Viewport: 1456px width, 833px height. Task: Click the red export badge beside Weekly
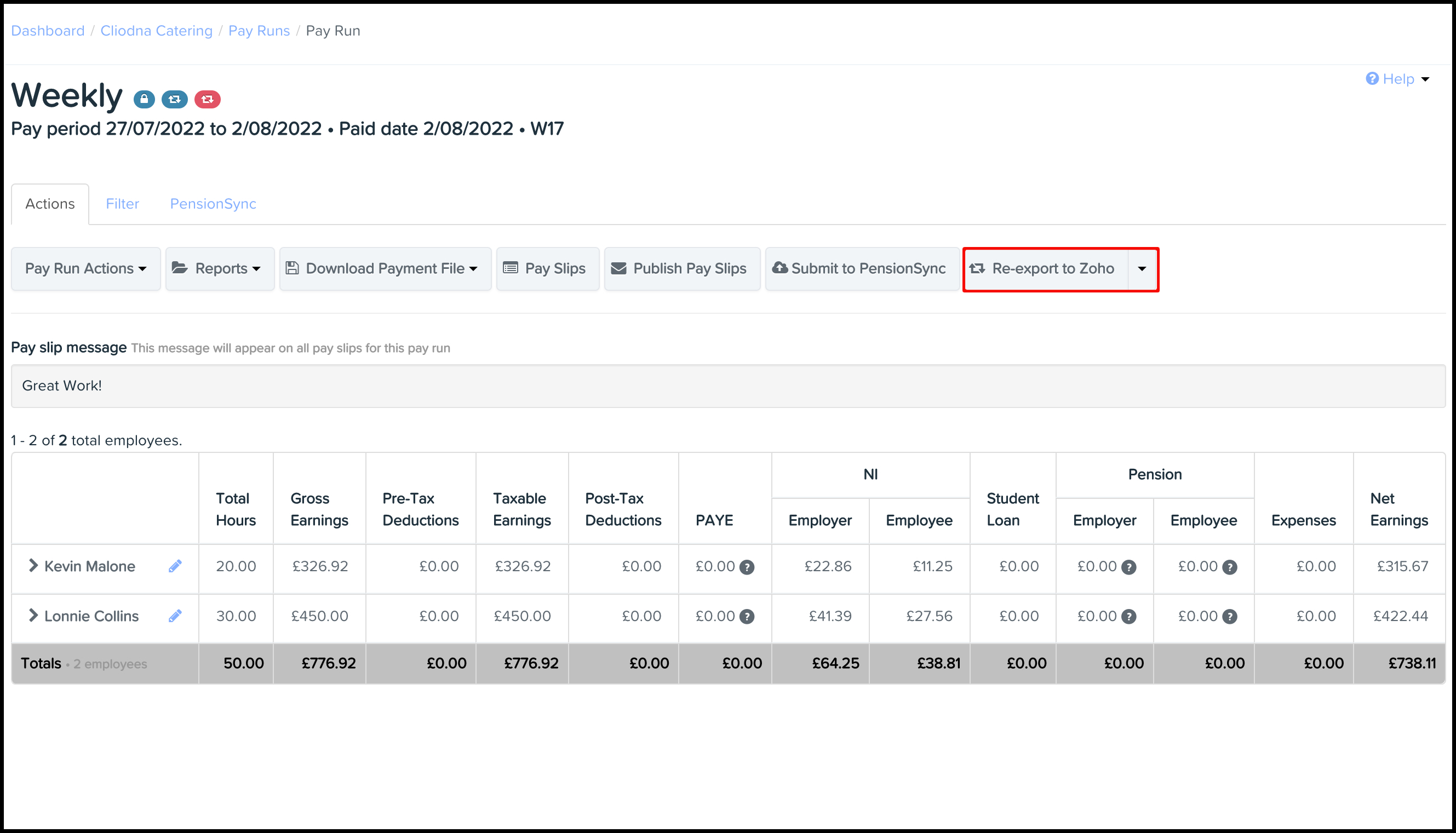(207, 100)
